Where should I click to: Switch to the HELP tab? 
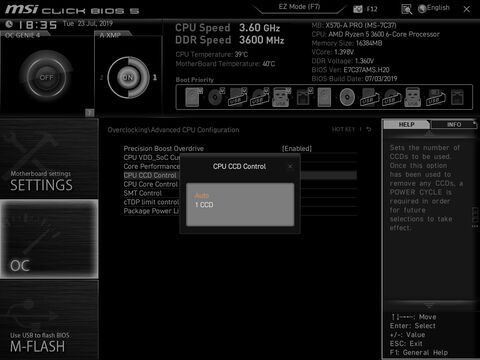pos(406,124)
